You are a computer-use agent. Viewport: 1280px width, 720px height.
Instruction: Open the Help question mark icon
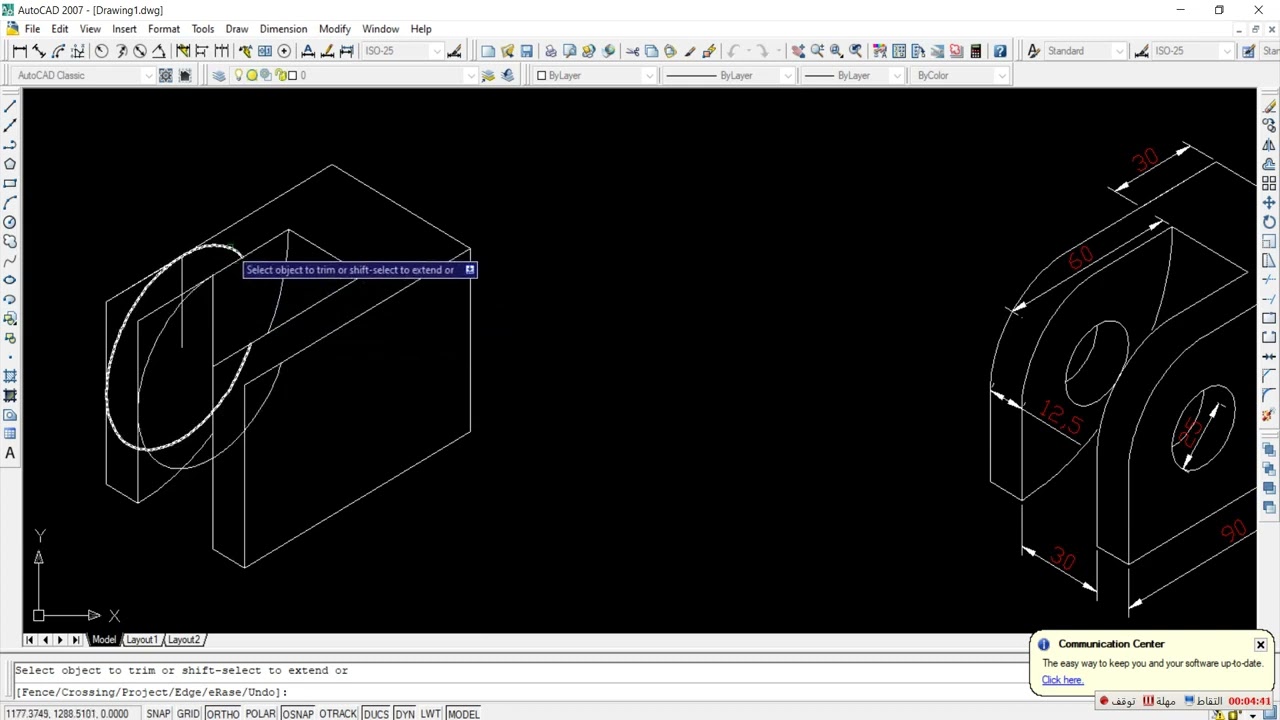(1000, 51)
